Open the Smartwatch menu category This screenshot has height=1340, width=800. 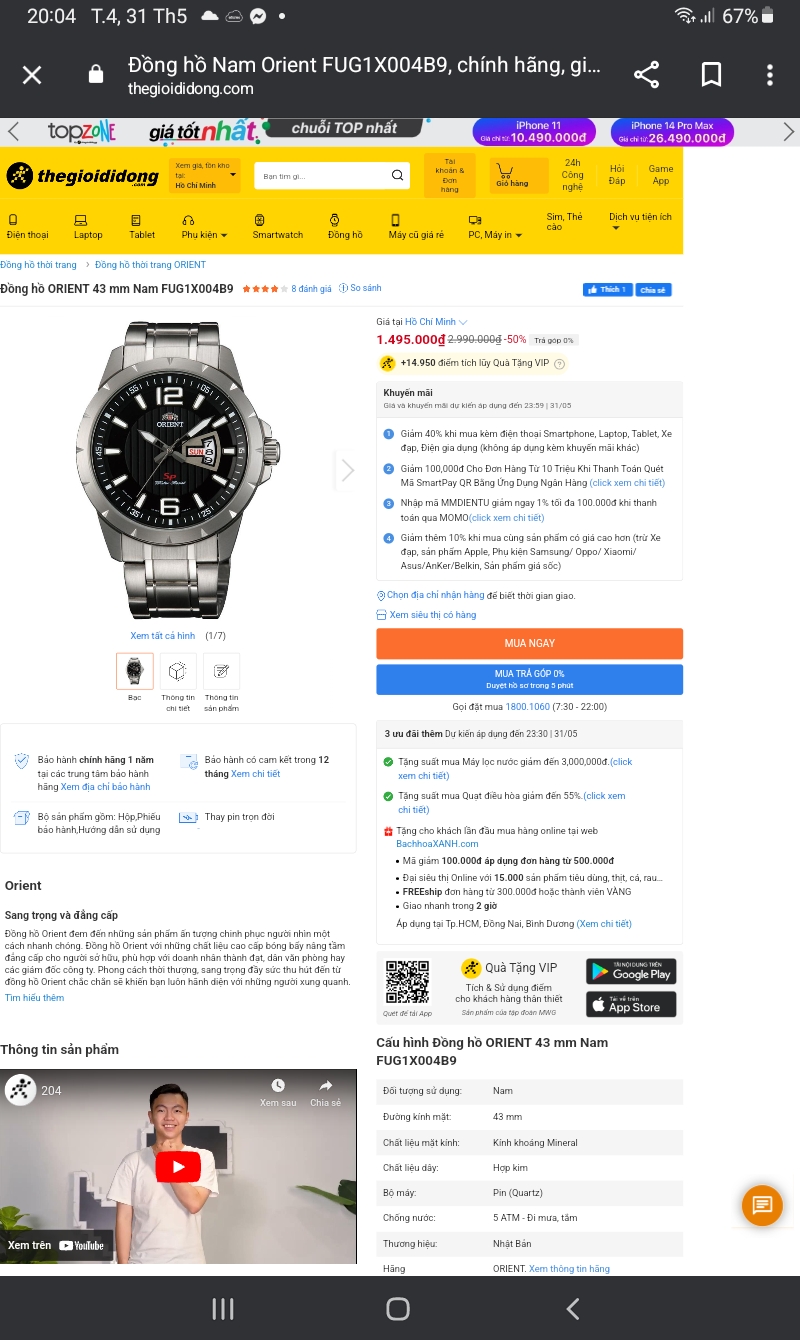pyautogui.click(x=277, y=227)
